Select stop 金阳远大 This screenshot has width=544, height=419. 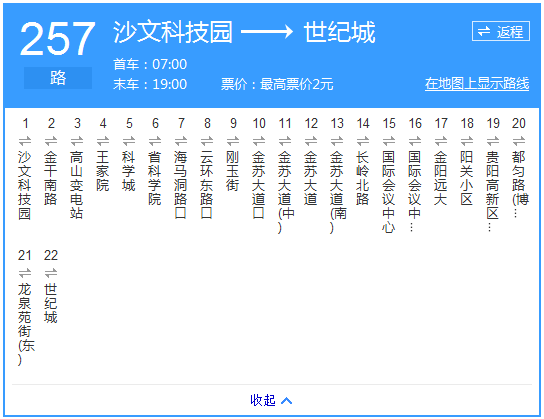tap(441, 178)
